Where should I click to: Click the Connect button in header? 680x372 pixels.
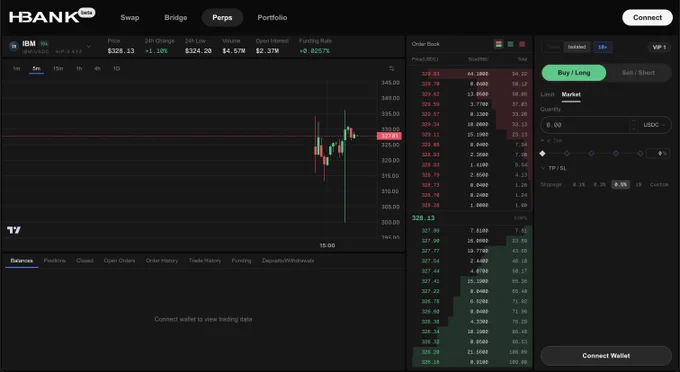tap(647, 18)
